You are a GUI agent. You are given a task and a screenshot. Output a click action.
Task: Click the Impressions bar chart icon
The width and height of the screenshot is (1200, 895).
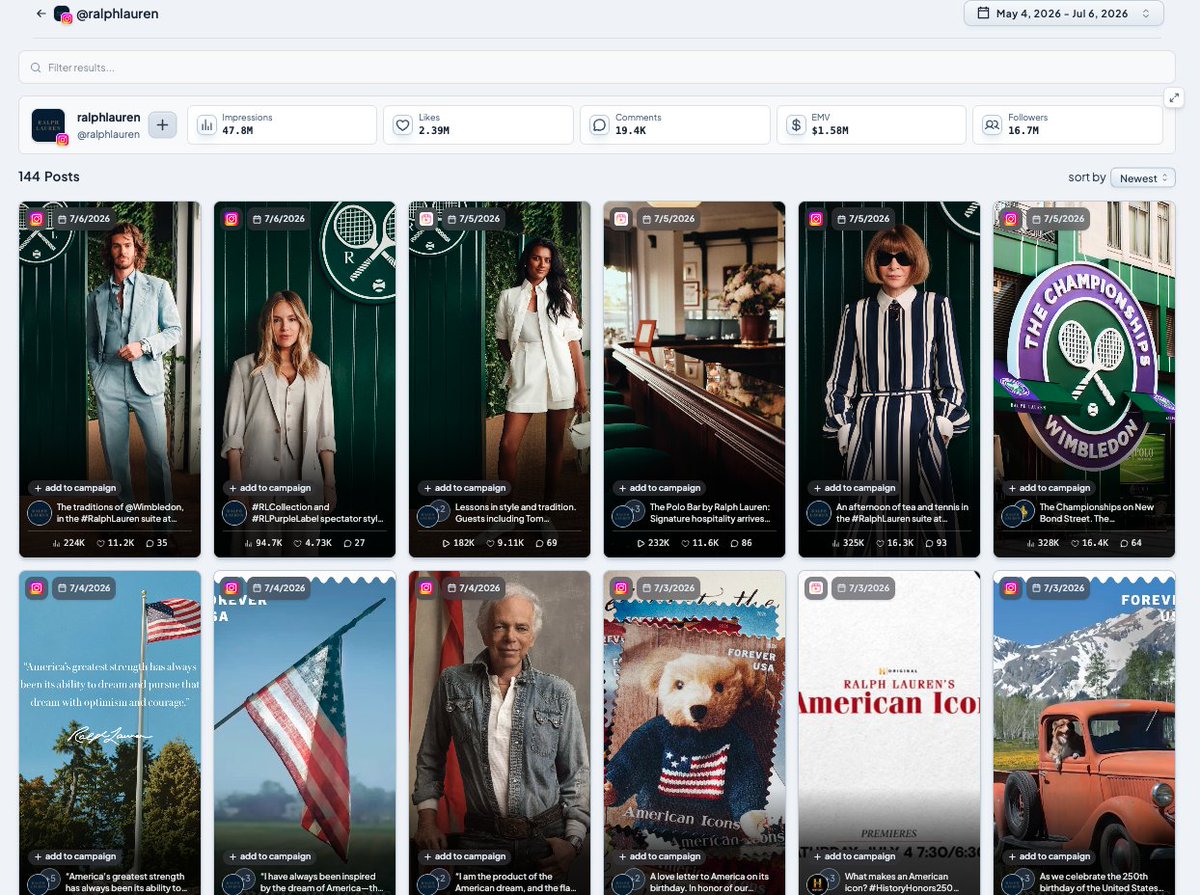click(x=207, y=125)
